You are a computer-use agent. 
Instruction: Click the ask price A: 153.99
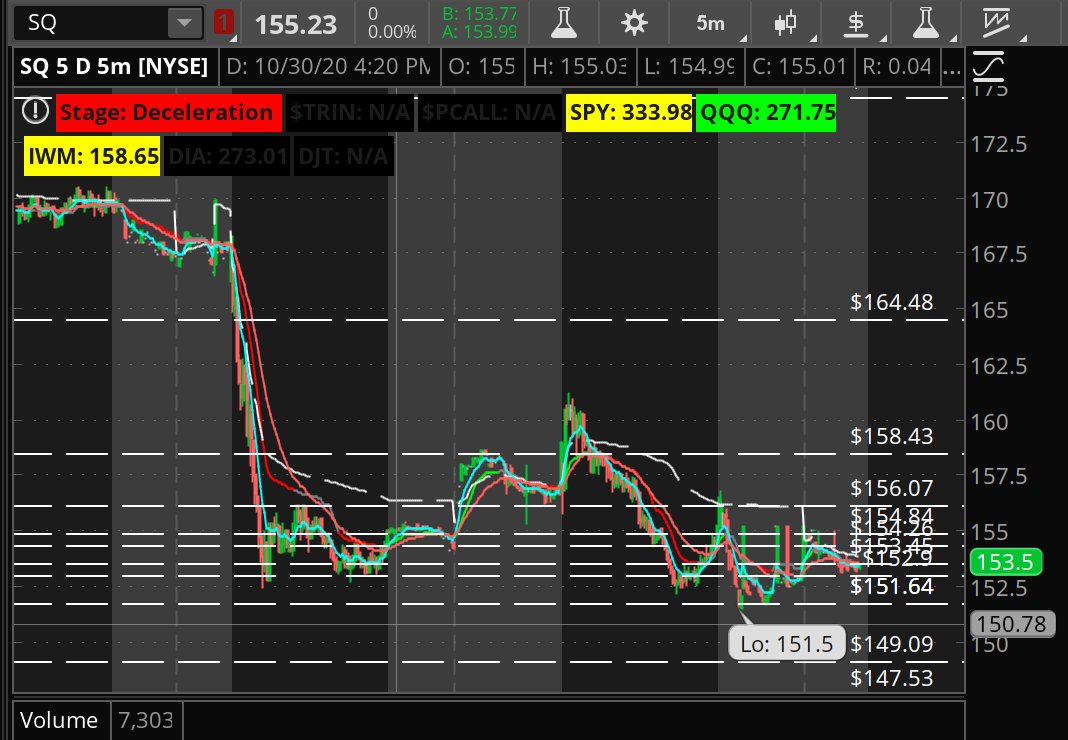480,31
